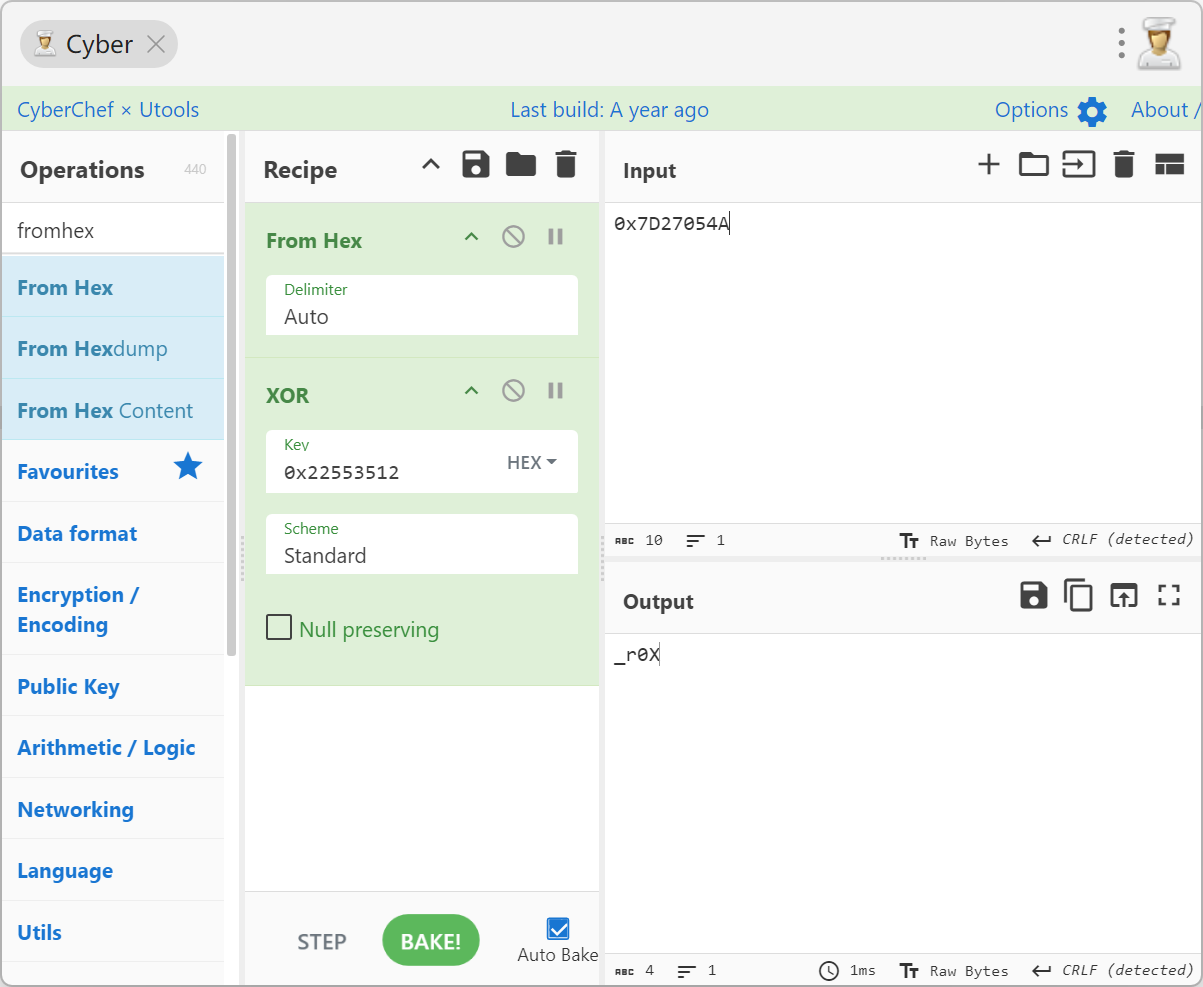Viewport: 1203px width, 987px height.
Task: Open file as input icon
Action: pos(1033,165)
